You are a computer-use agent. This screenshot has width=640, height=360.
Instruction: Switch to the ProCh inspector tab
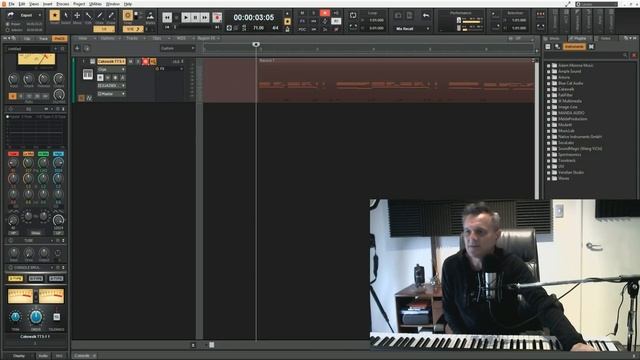point(60,38)
